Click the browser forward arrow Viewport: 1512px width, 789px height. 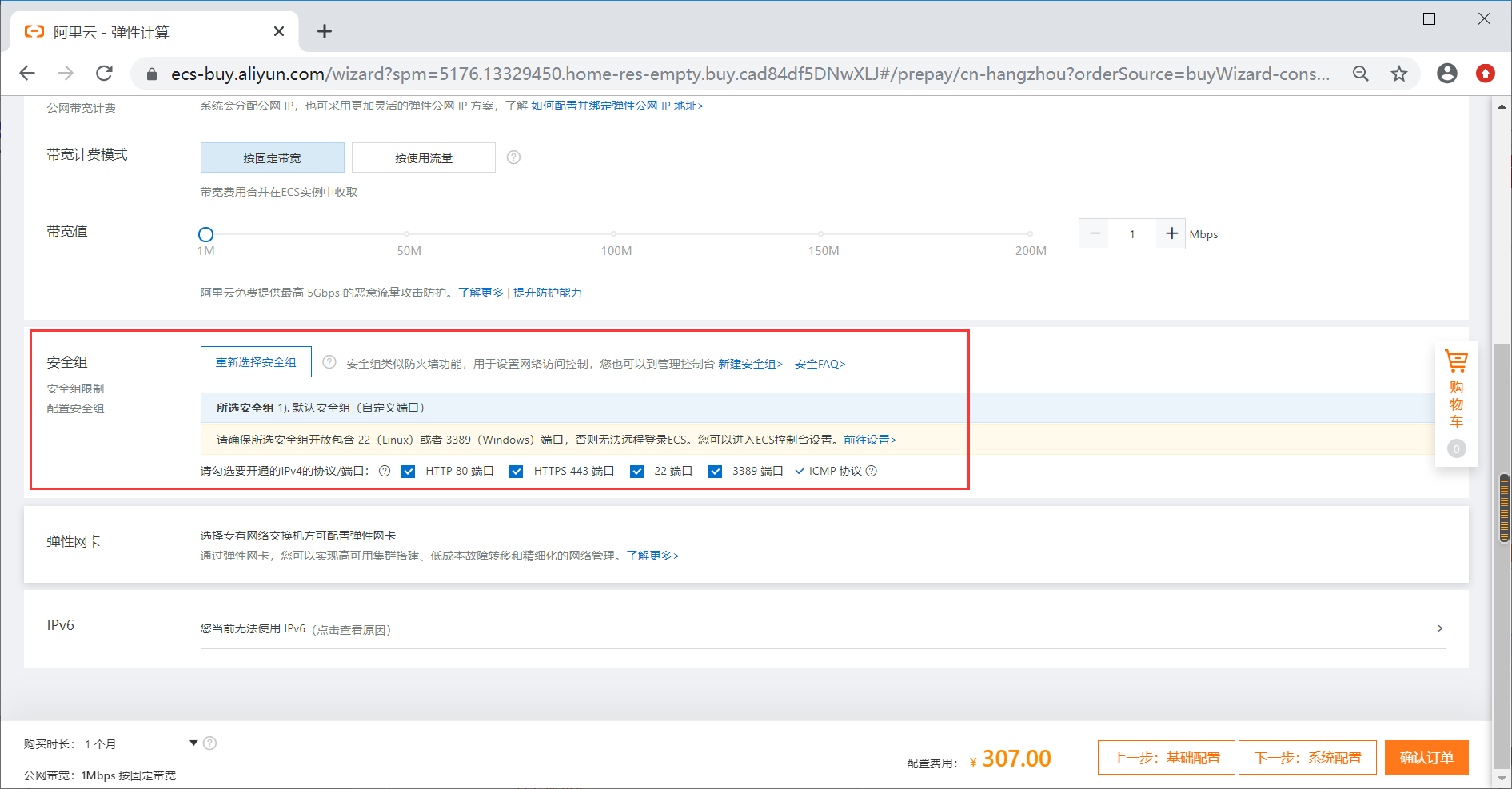66,74
